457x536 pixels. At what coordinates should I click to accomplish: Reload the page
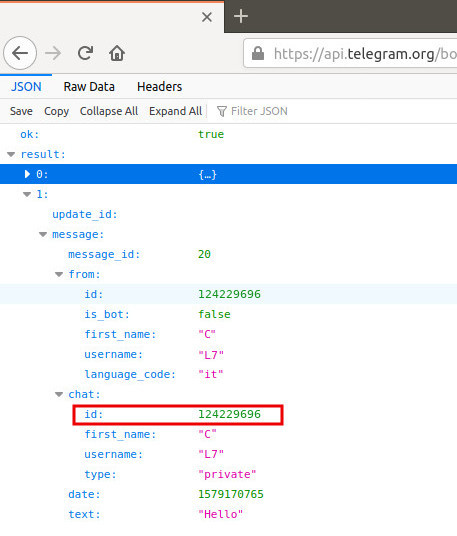coord(85,53)
